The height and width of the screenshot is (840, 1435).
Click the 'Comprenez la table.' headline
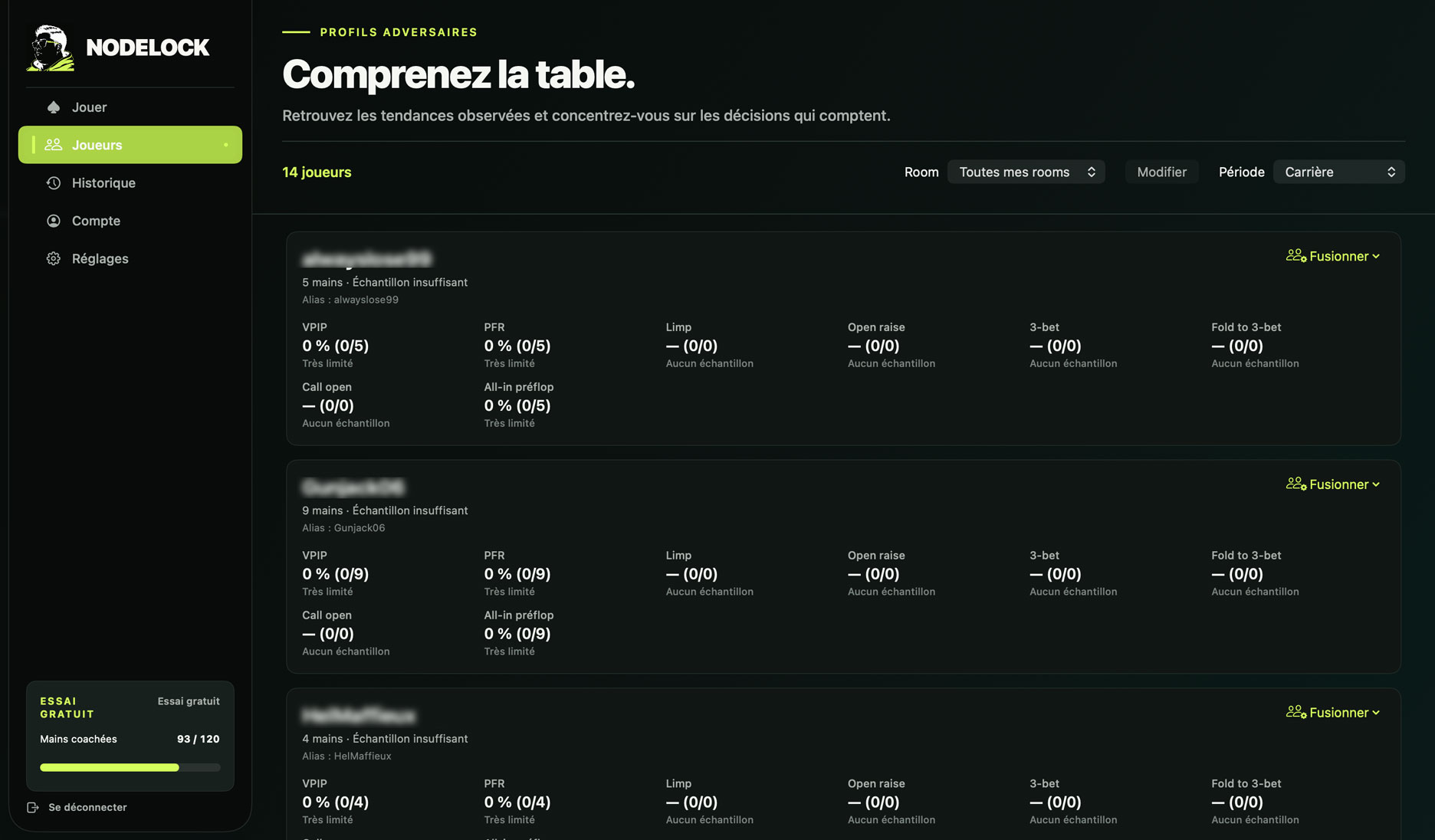458,74
